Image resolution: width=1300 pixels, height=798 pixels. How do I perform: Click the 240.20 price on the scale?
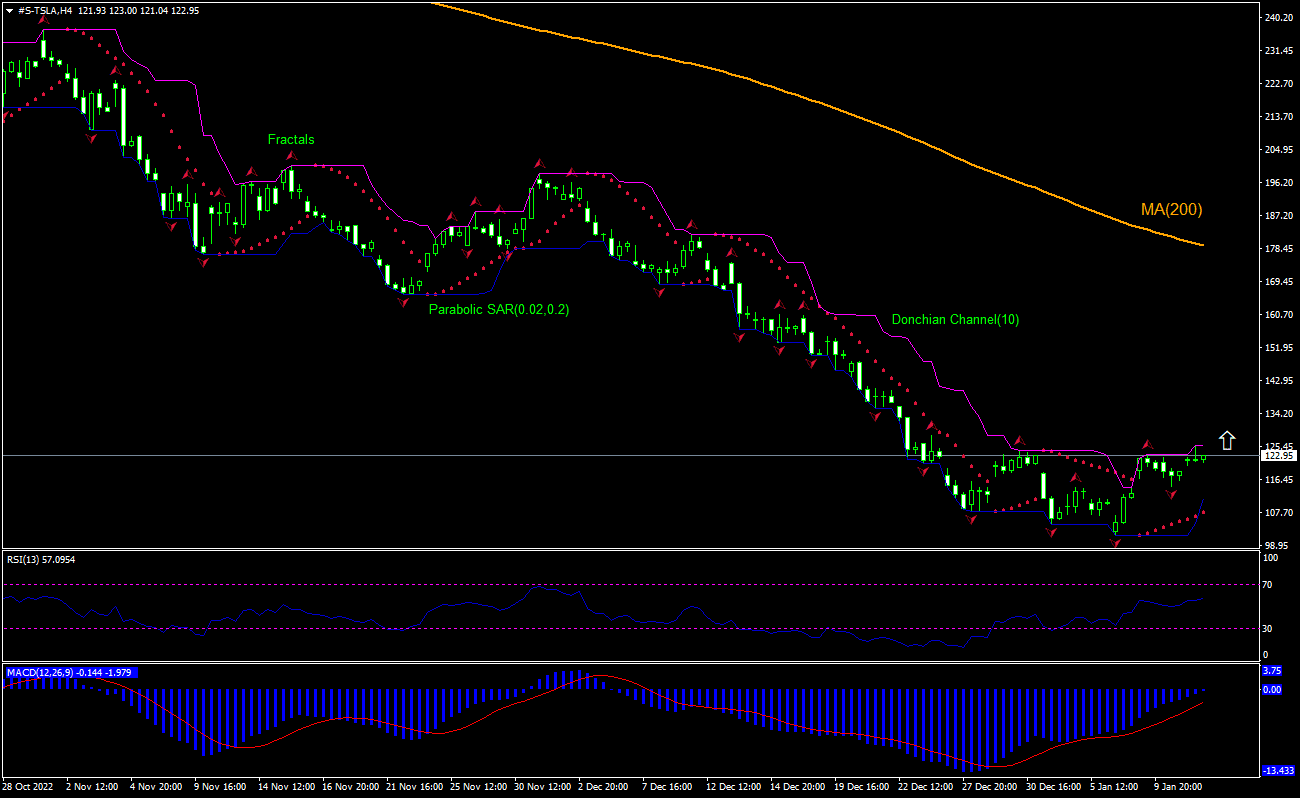(1277, 18)
